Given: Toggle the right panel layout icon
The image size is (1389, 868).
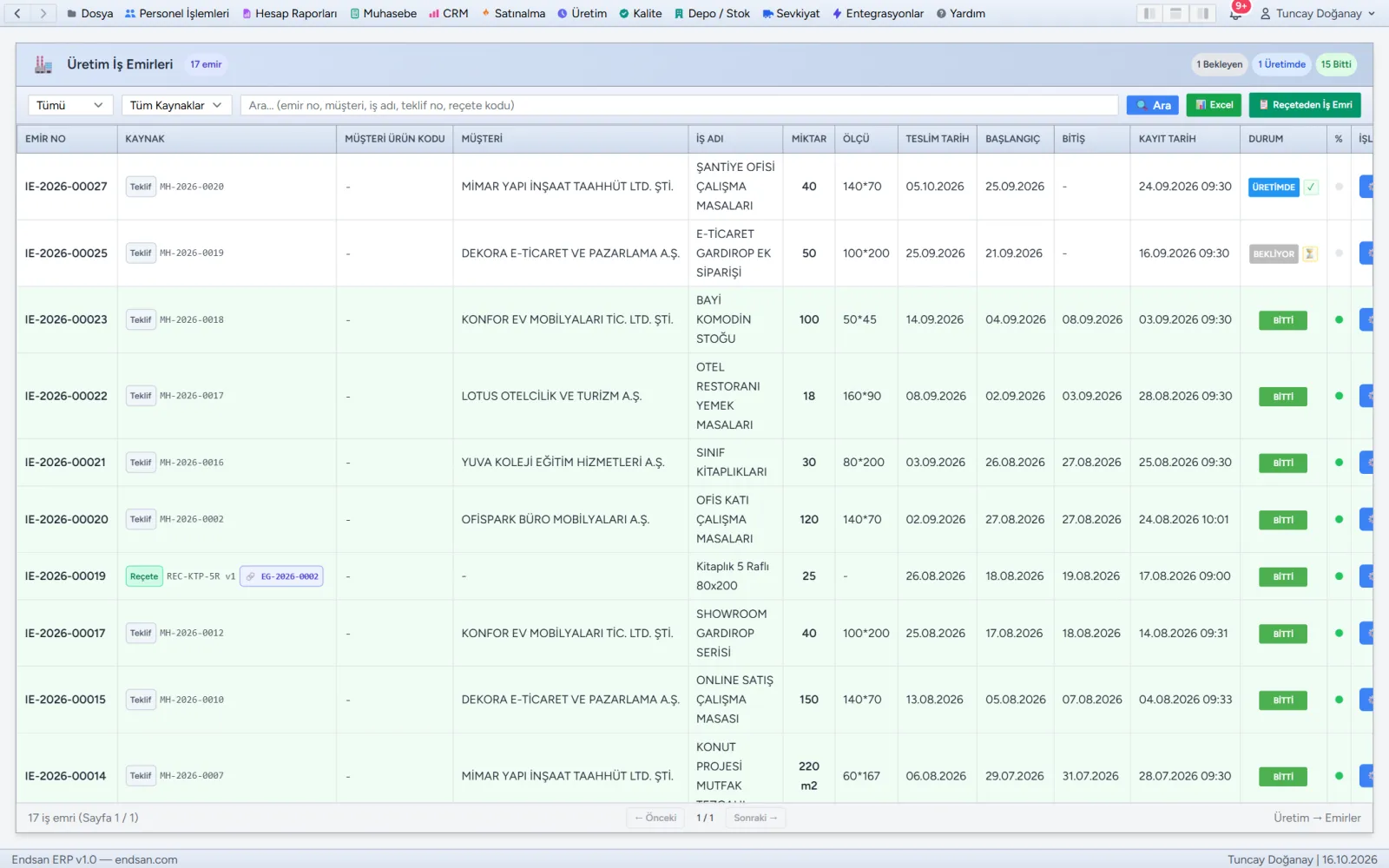Looking at the screenshot, I should [1203, 13].
